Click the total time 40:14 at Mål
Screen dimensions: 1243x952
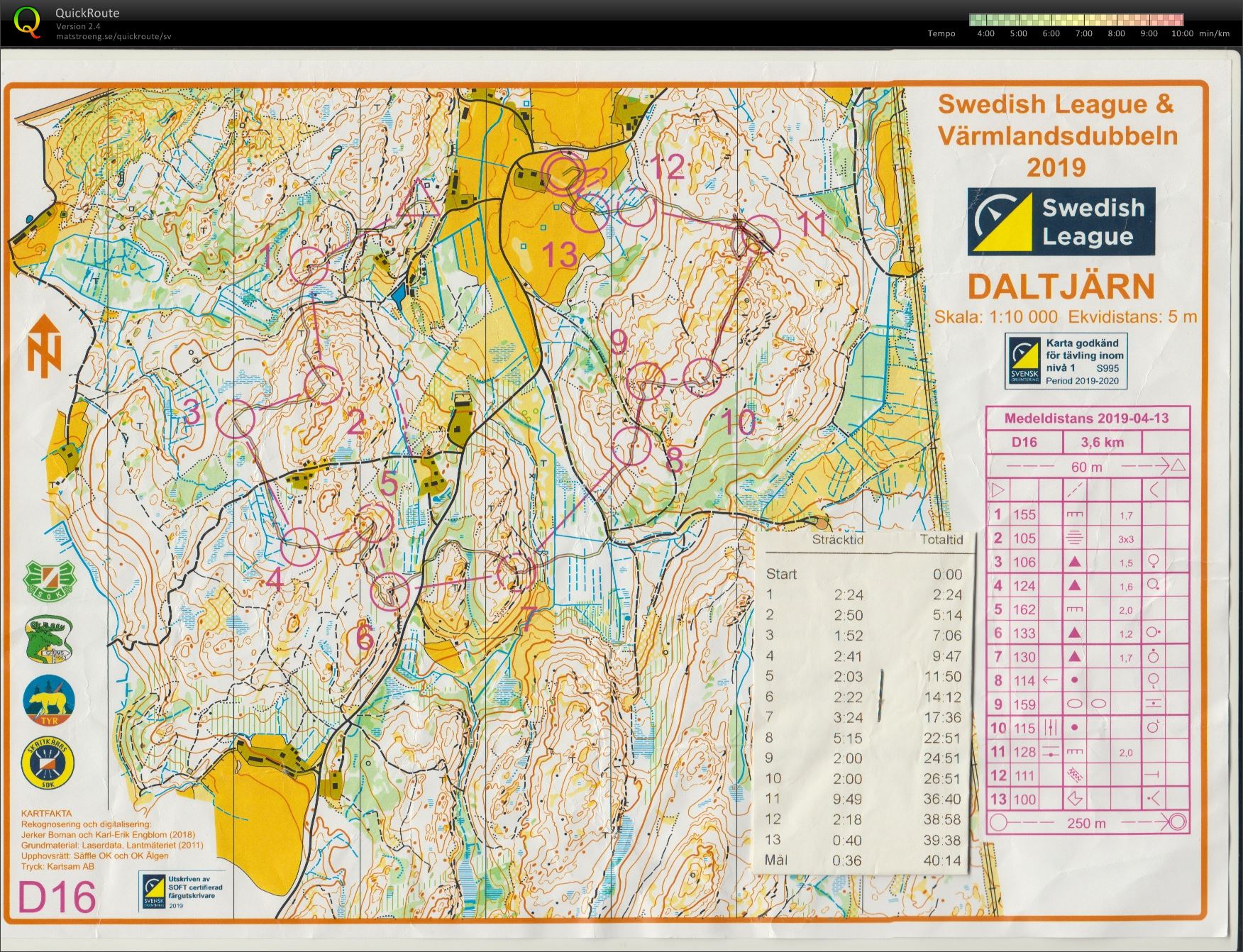coord(941,860)
